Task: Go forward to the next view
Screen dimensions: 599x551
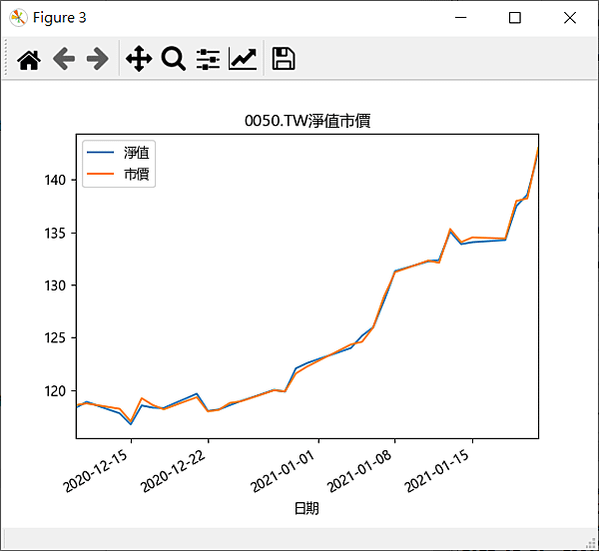Action: point(98,59)
